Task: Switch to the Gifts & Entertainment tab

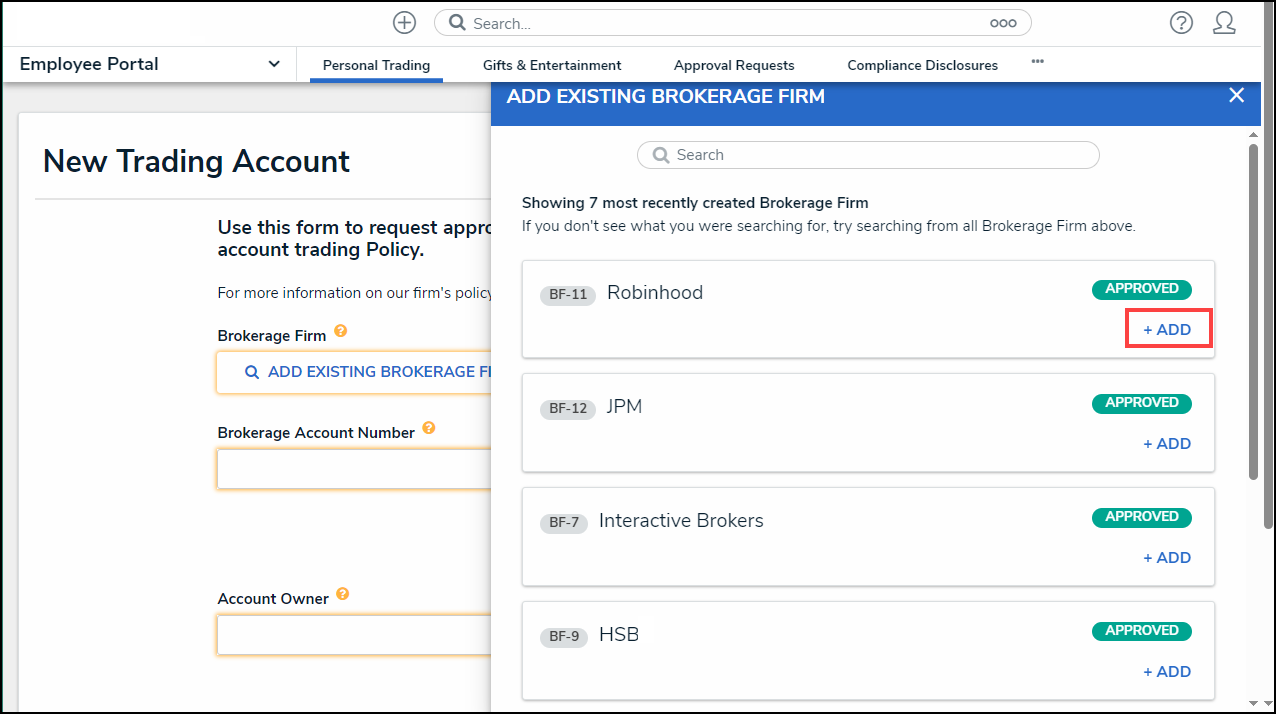Action: [x=552, y=65]
